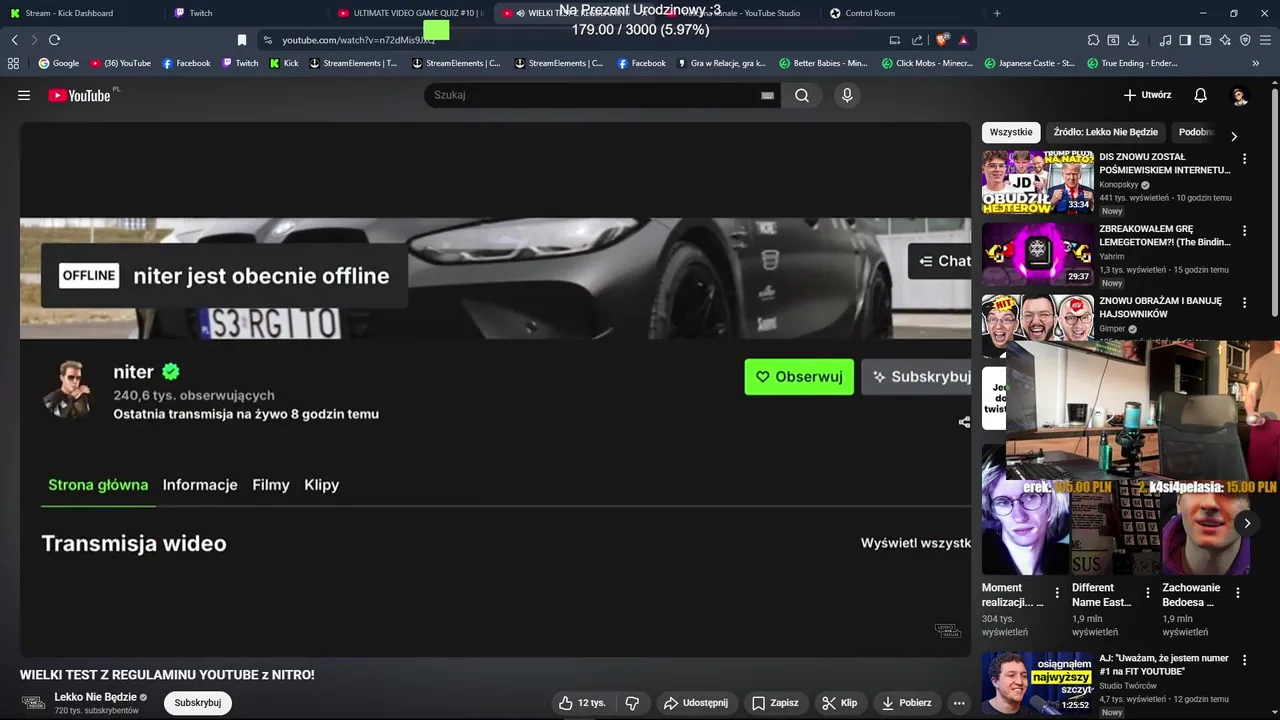Open the Moment realizacji short
This screenshot has height=720, width=1280.
tap(1025, 510)
